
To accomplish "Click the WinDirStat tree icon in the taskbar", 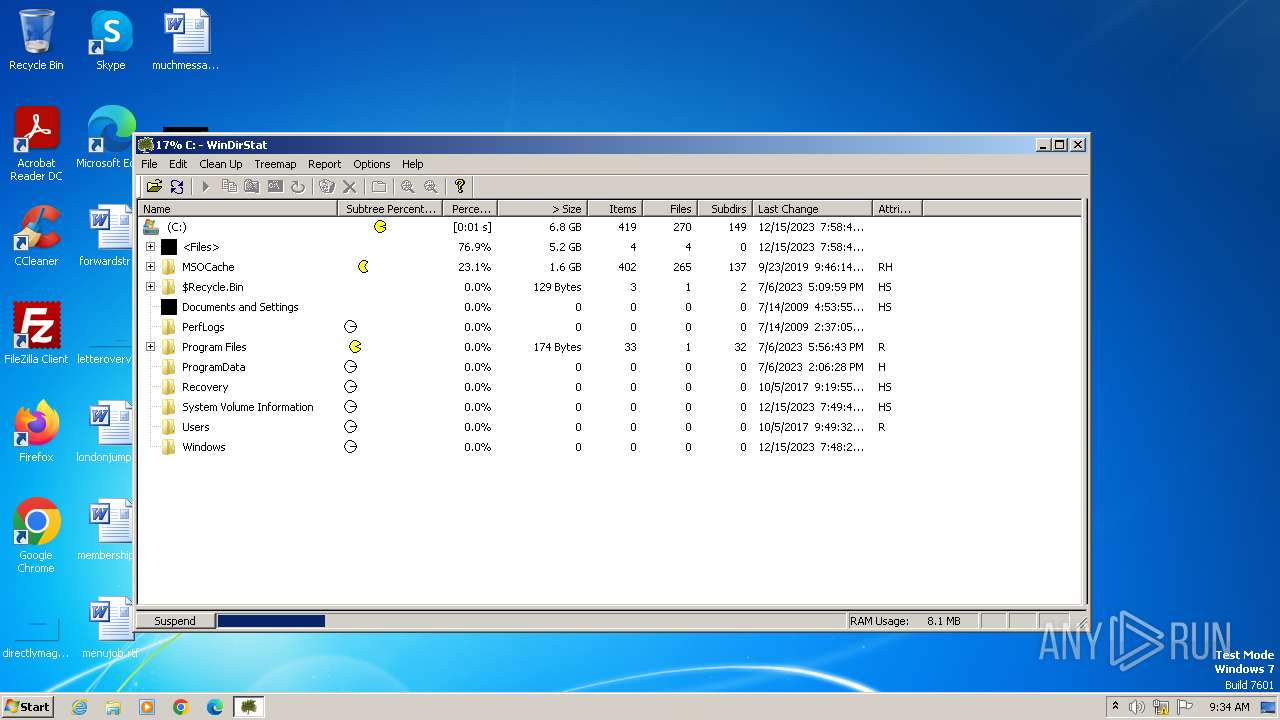I will pyautogui.click(x=248, y=707).
